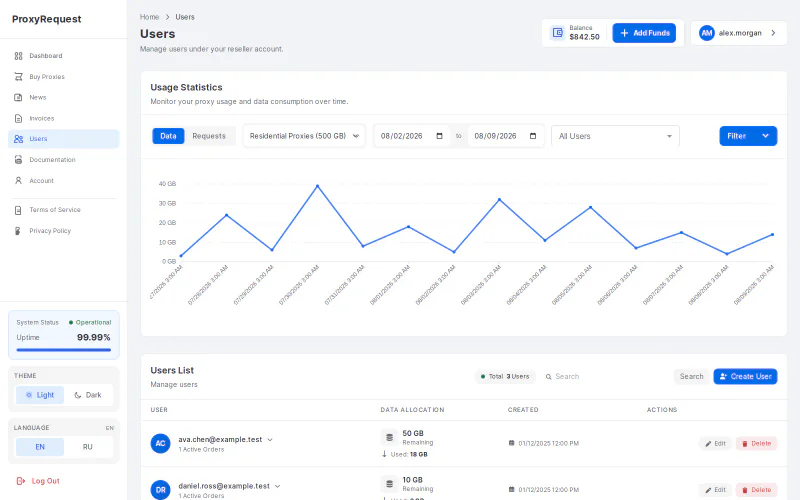Screen dimensions: 800x500
Task: Toggle chart to Requests view
Action: [209, 136]
